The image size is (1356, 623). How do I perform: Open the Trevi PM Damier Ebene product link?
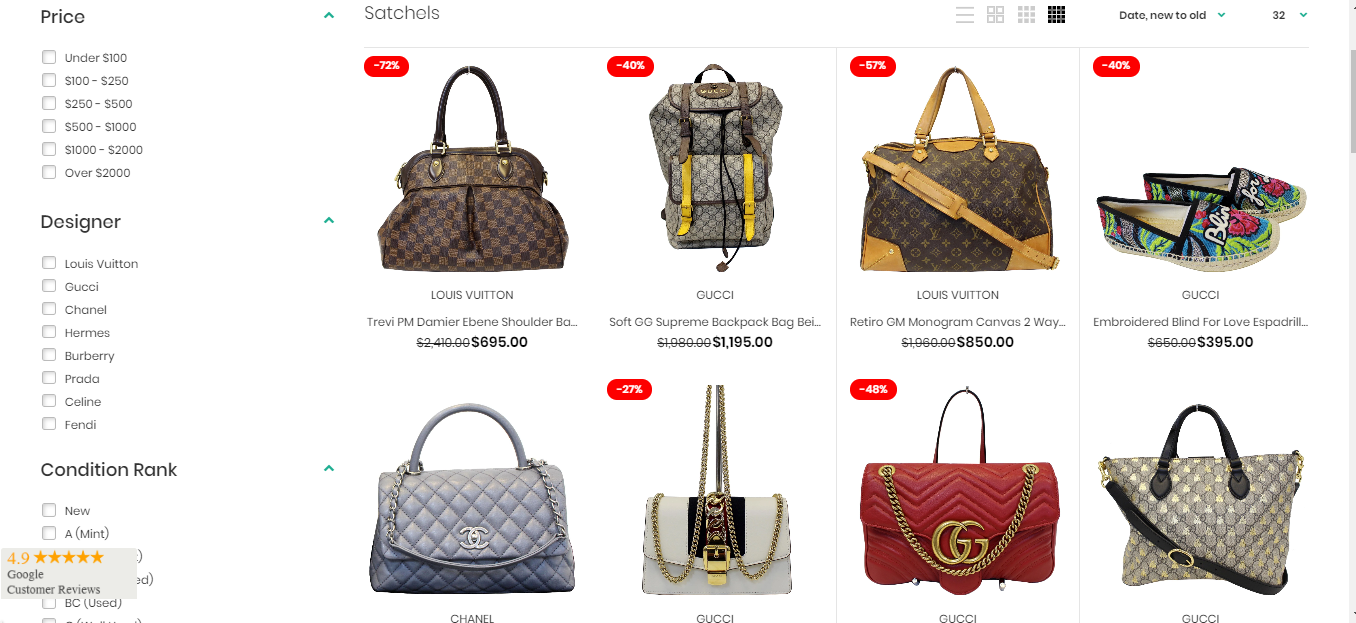coord(472,322)
